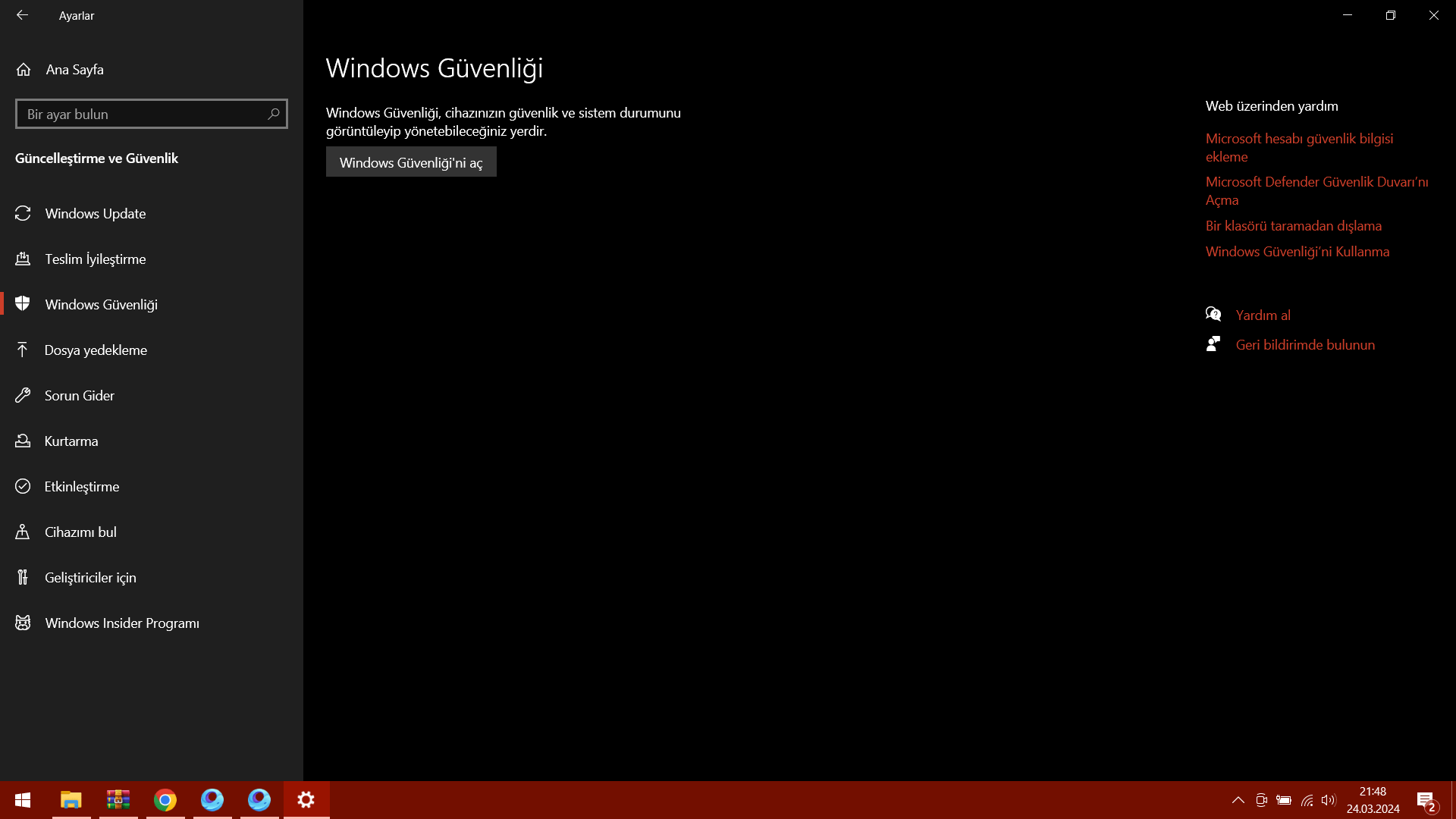This screenshot has width=1456, height=819.
Task: Click the Etkinleştirme checkmark icon
Action: coord(23,486)
